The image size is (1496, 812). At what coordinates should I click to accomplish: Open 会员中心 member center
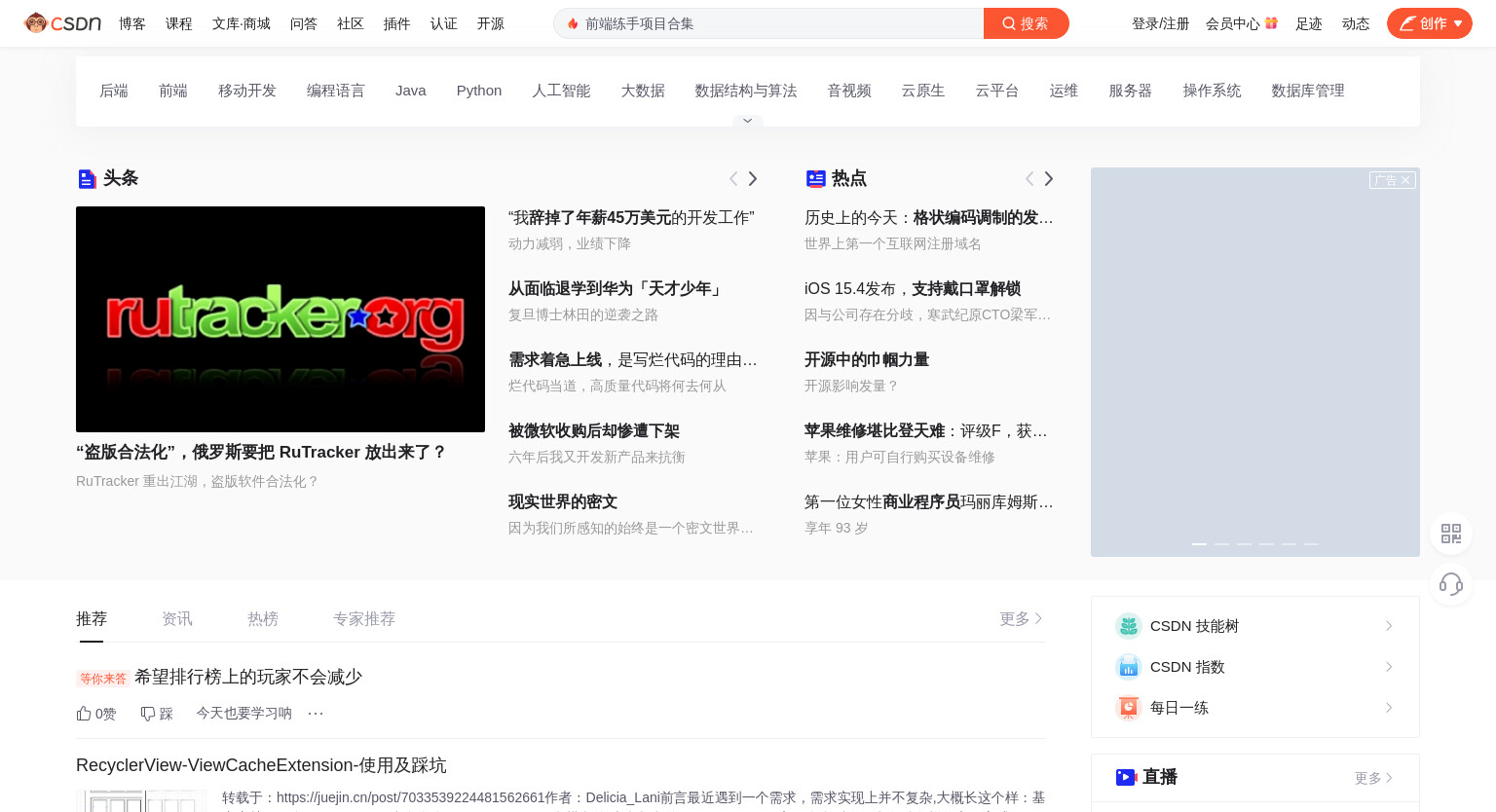[x=1232, y=23]
